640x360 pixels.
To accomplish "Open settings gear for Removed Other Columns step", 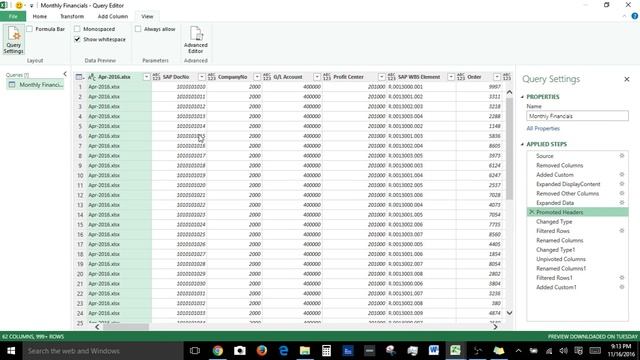I will 622,193.
